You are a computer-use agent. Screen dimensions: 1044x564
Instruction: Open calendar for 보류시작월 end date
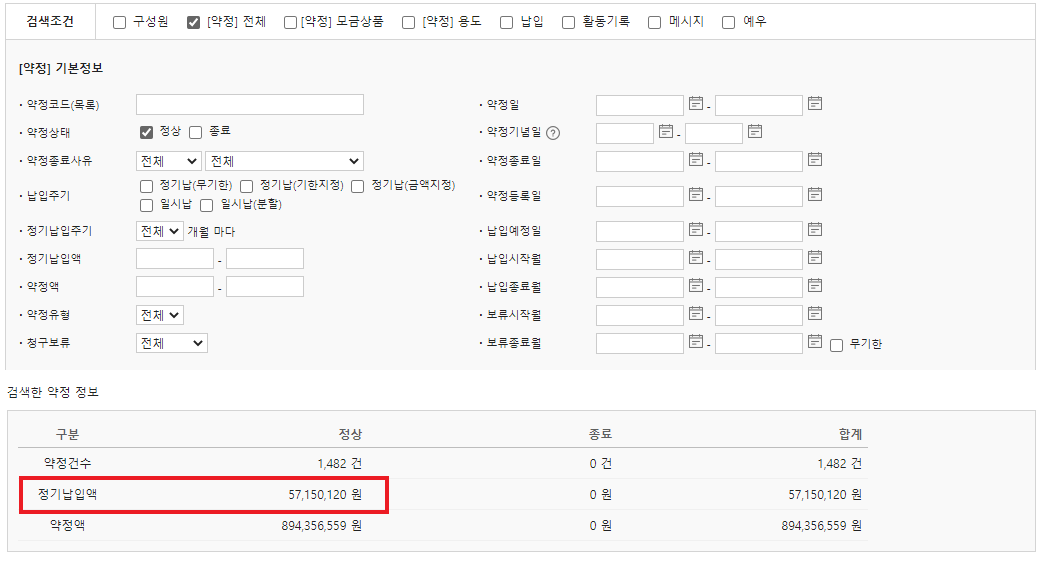click(x=815, y=313)
